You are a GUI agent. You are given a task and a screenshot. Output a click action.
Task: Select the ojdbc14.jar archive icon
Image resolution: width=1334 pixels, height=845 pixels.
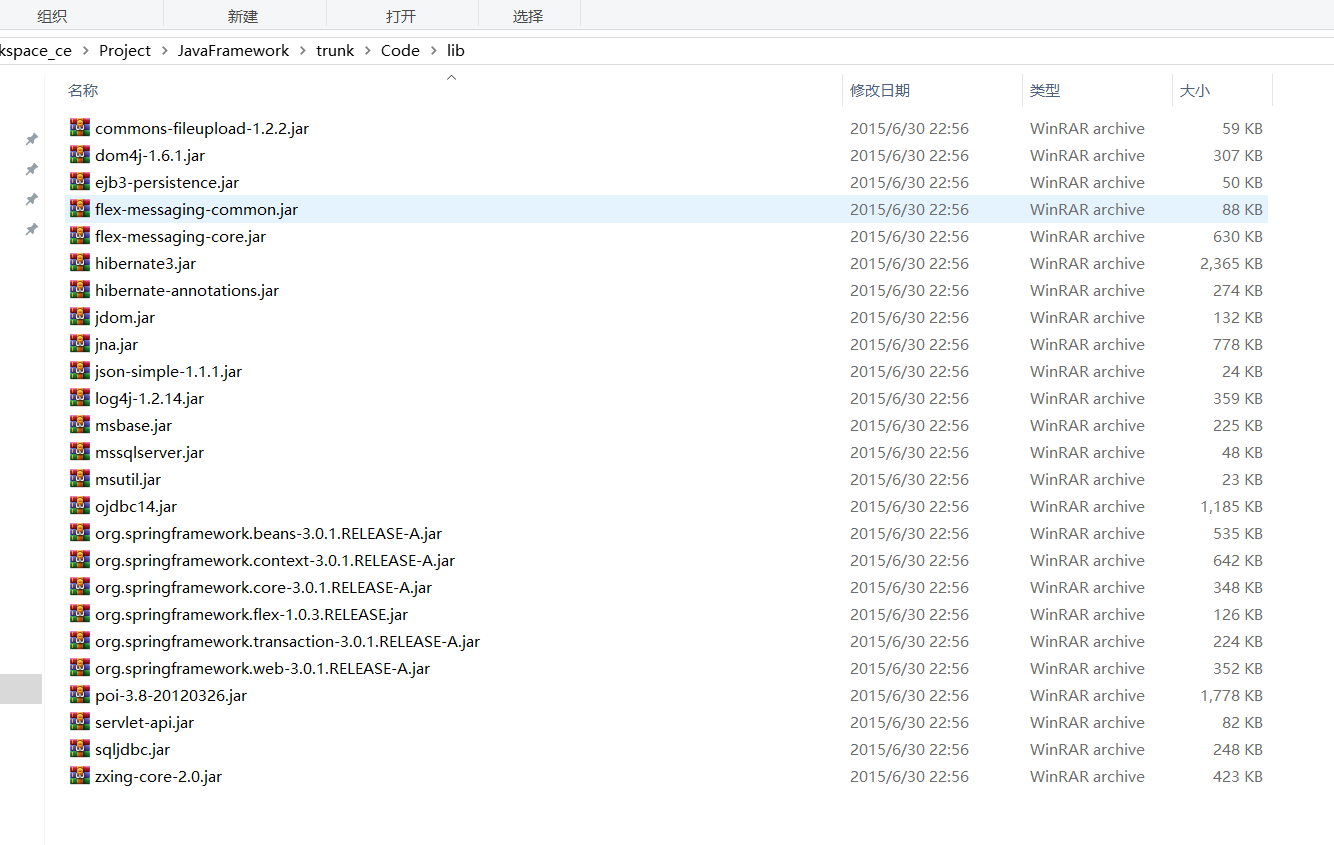(x=80, y=506)
